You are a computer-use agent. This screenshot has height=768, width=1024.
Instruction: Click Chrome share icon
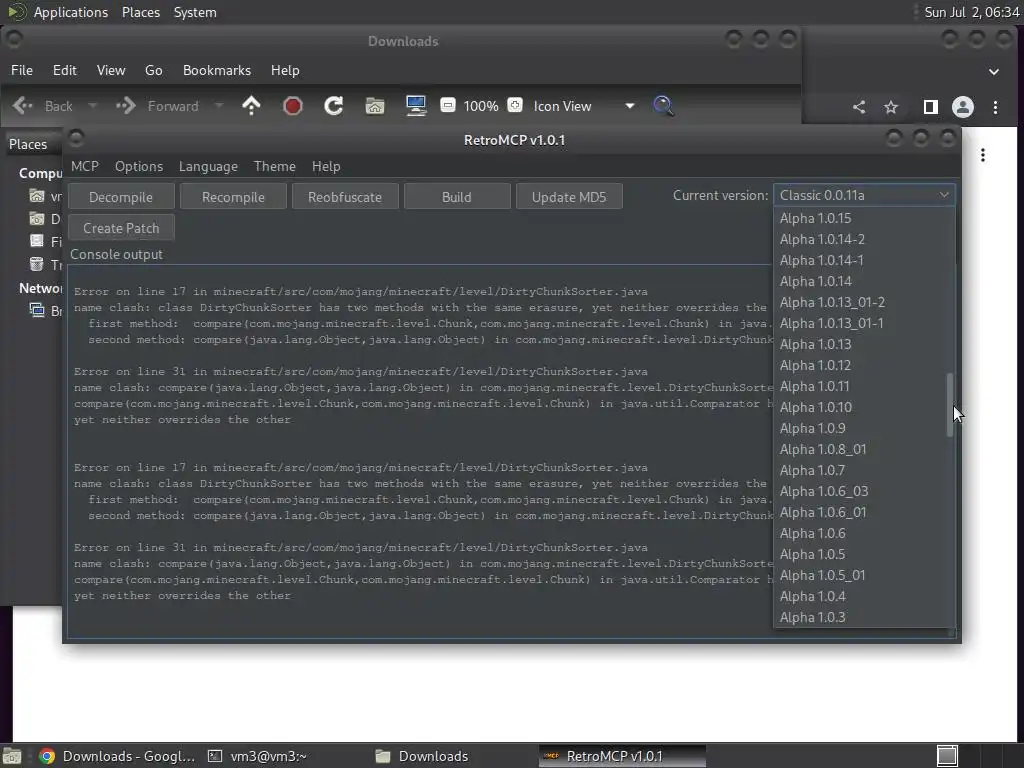pyautogui.click(x=859, y=107)
